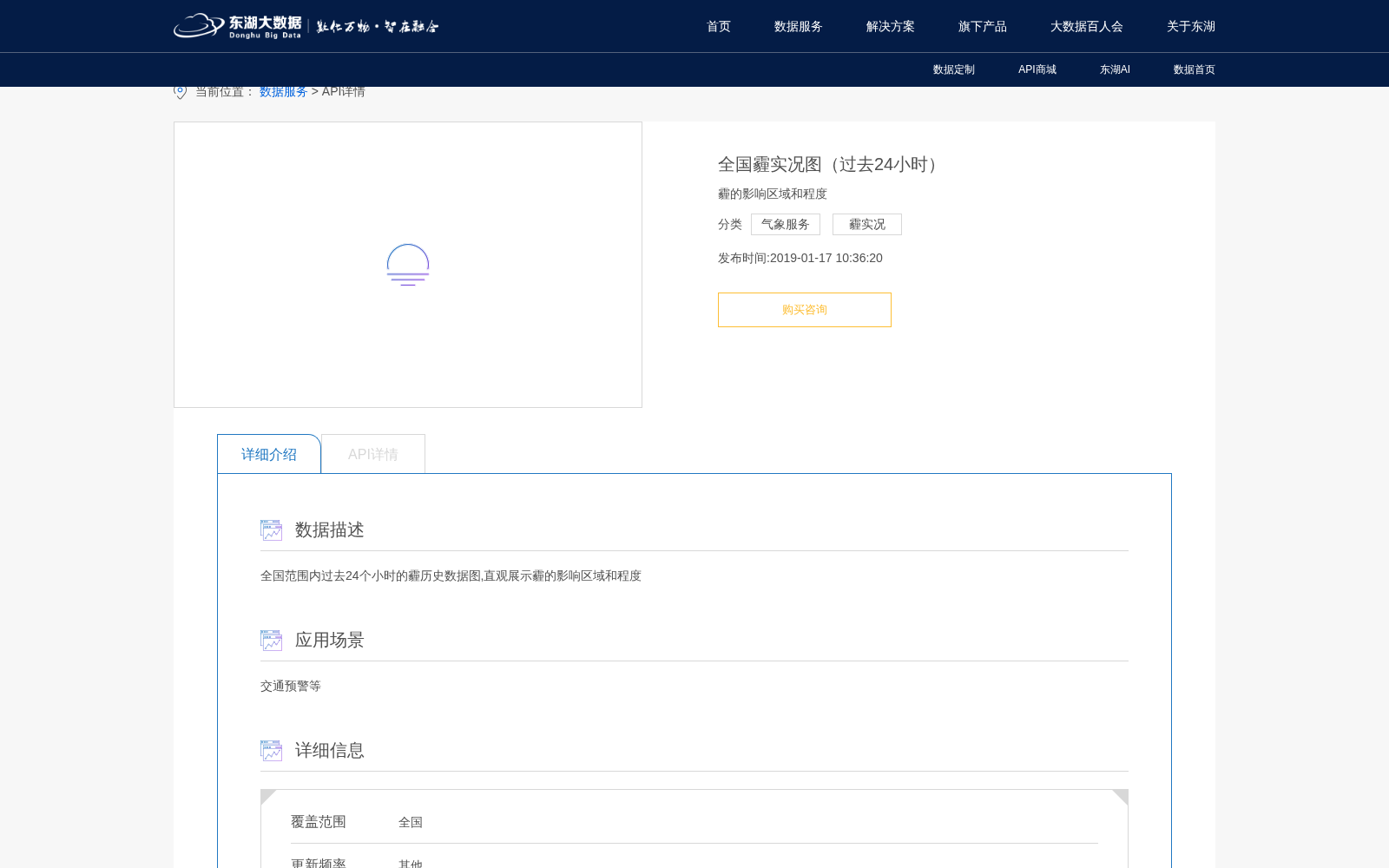Open the 解决方案 menu
1389x868 pixels.
click(x=891, y=26)
